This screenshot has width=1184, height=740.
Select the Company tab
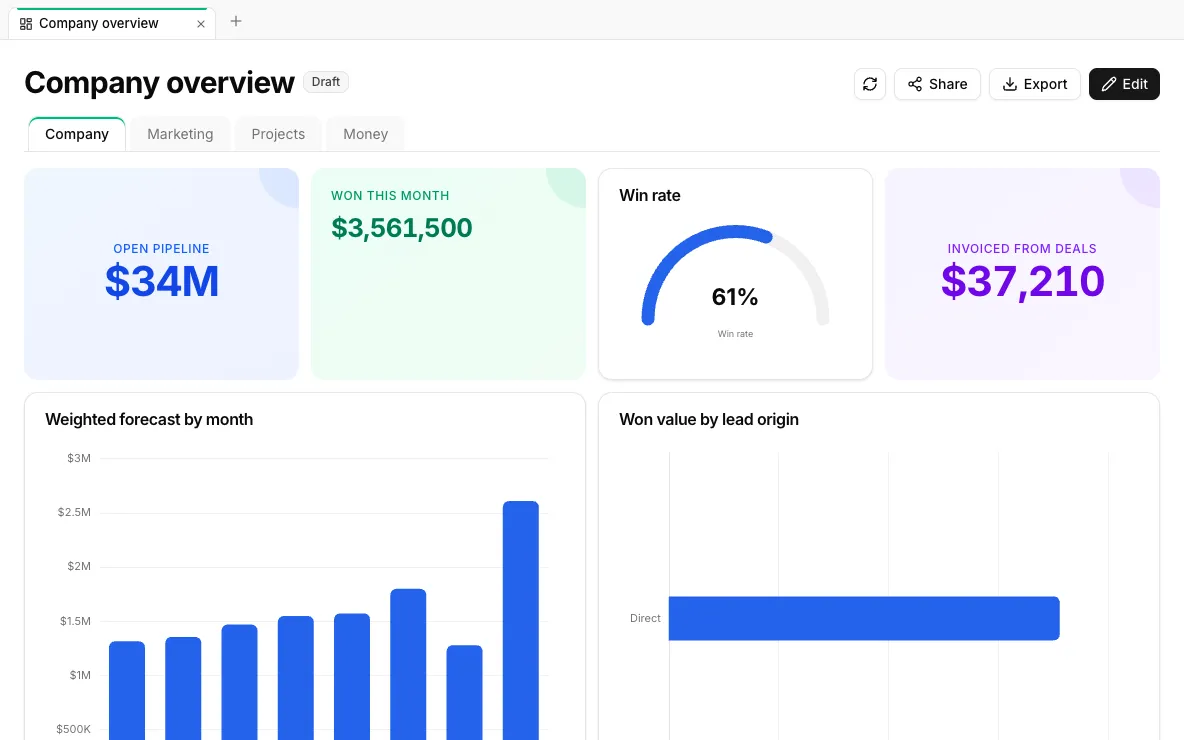click(77, 134)
